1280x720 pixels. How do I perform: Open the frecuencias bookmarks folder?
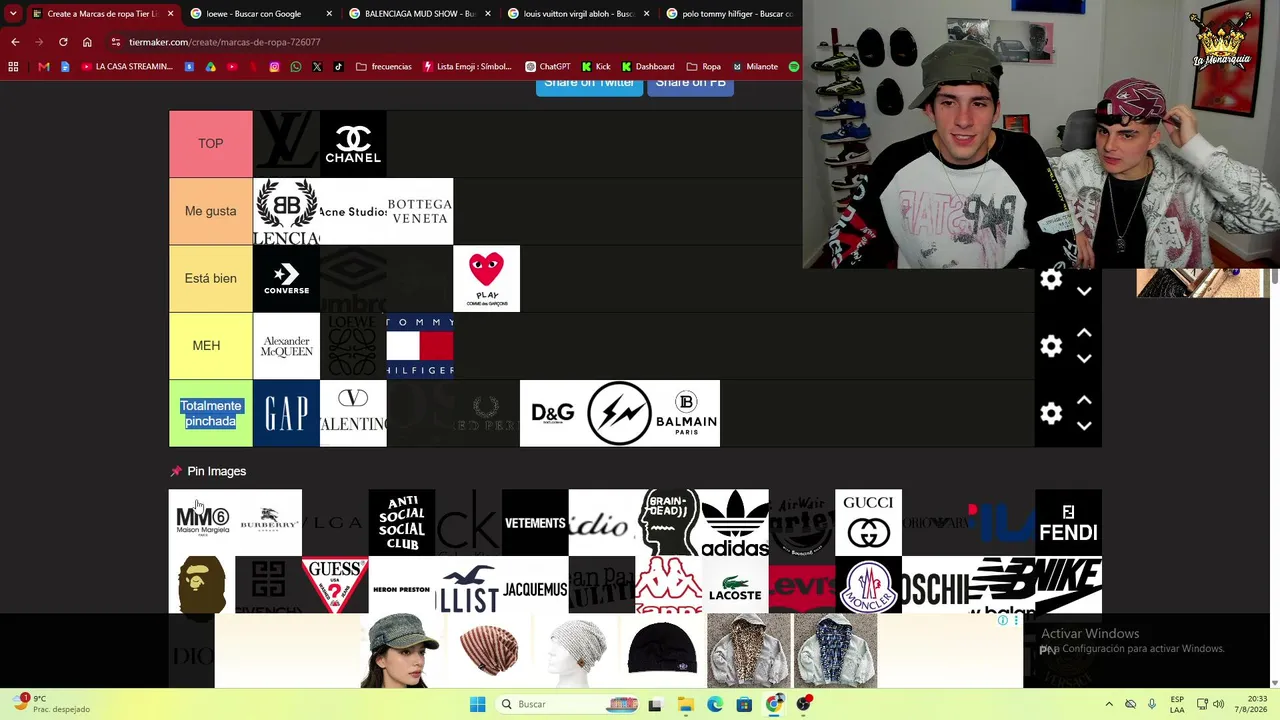(x=383, y=67)
